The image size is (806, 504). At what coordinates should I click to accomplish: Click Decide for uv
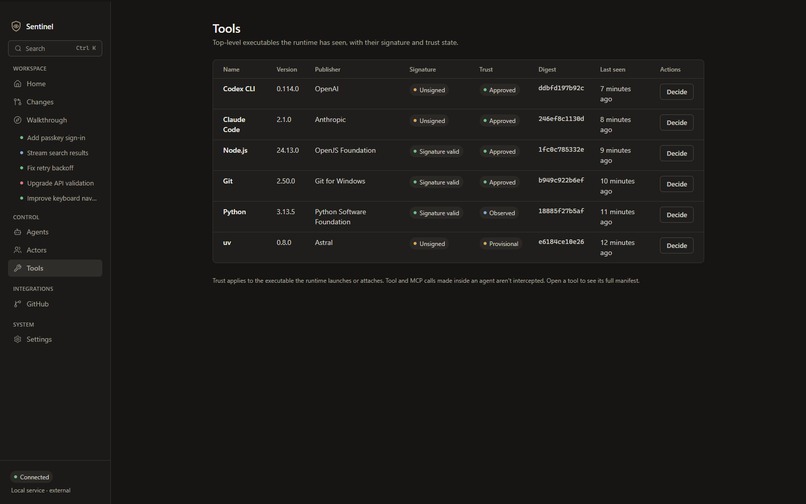pos(676,245)
